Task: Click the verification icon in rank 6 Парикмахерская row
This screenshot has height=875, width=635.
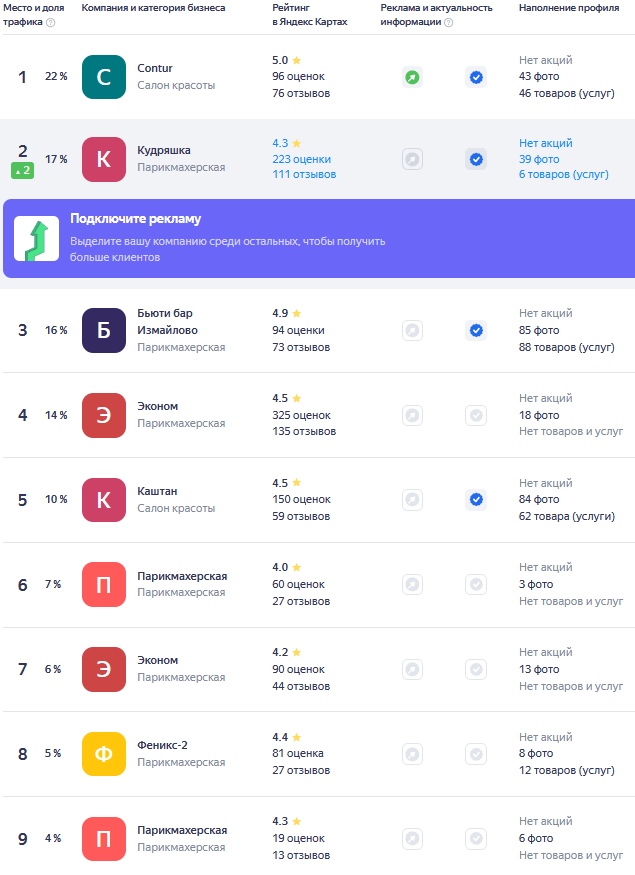Action: pyautogui.click(x=476, y=584)
